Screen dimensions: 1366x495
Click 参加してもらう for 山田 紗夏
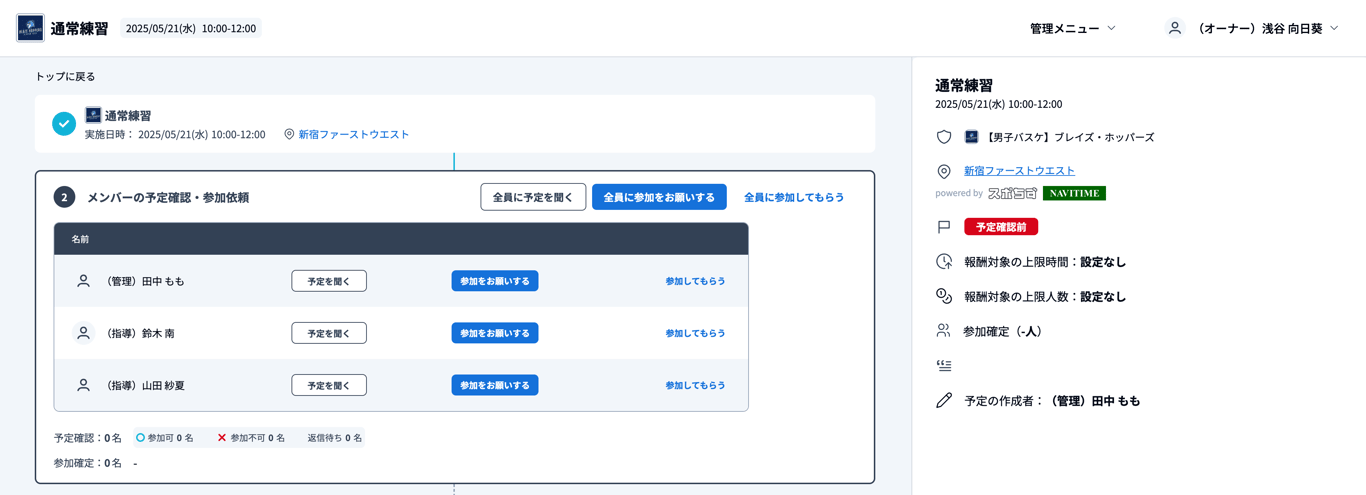tap(695, 385)
